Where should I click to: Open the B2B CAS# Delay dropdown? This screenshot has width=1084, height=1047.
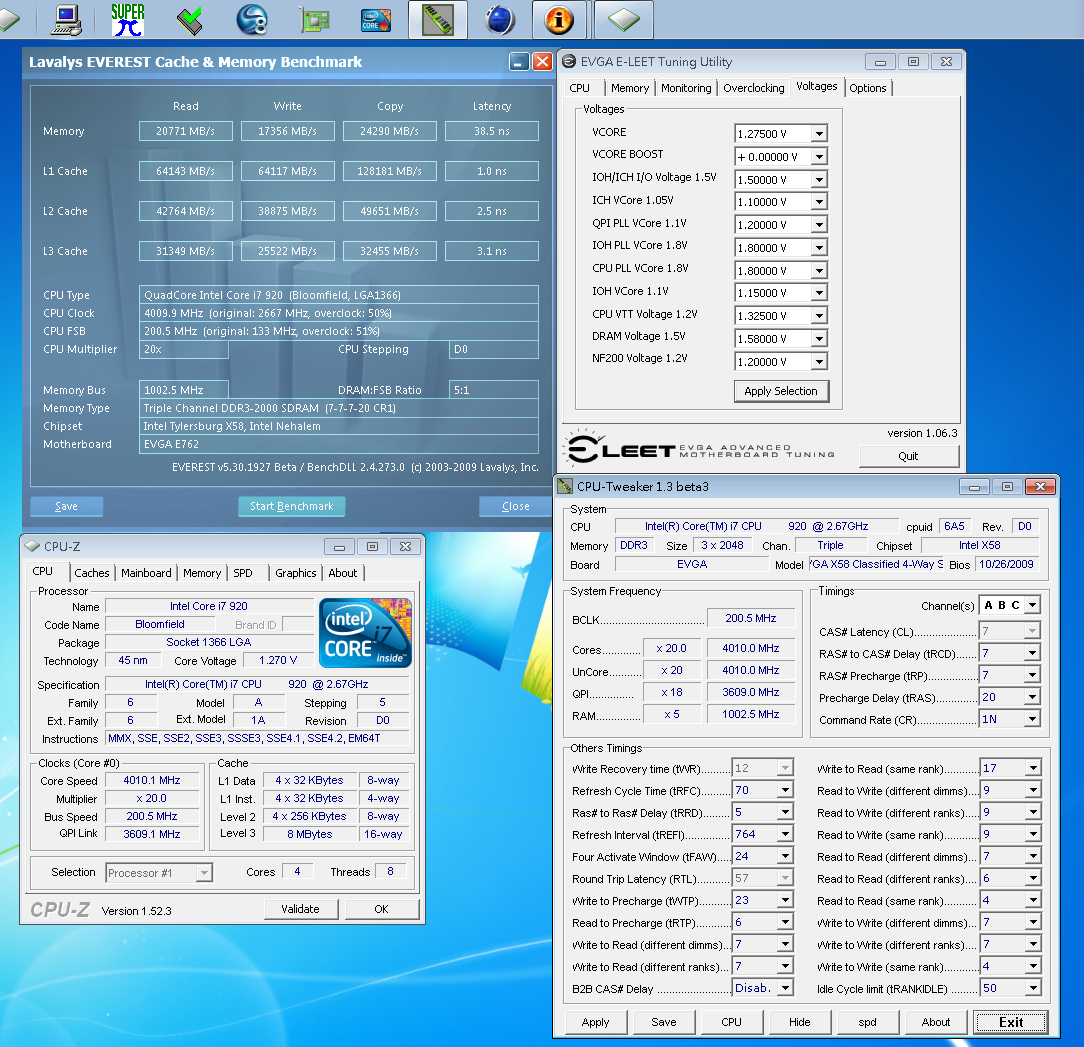click(x=785, y=988)
